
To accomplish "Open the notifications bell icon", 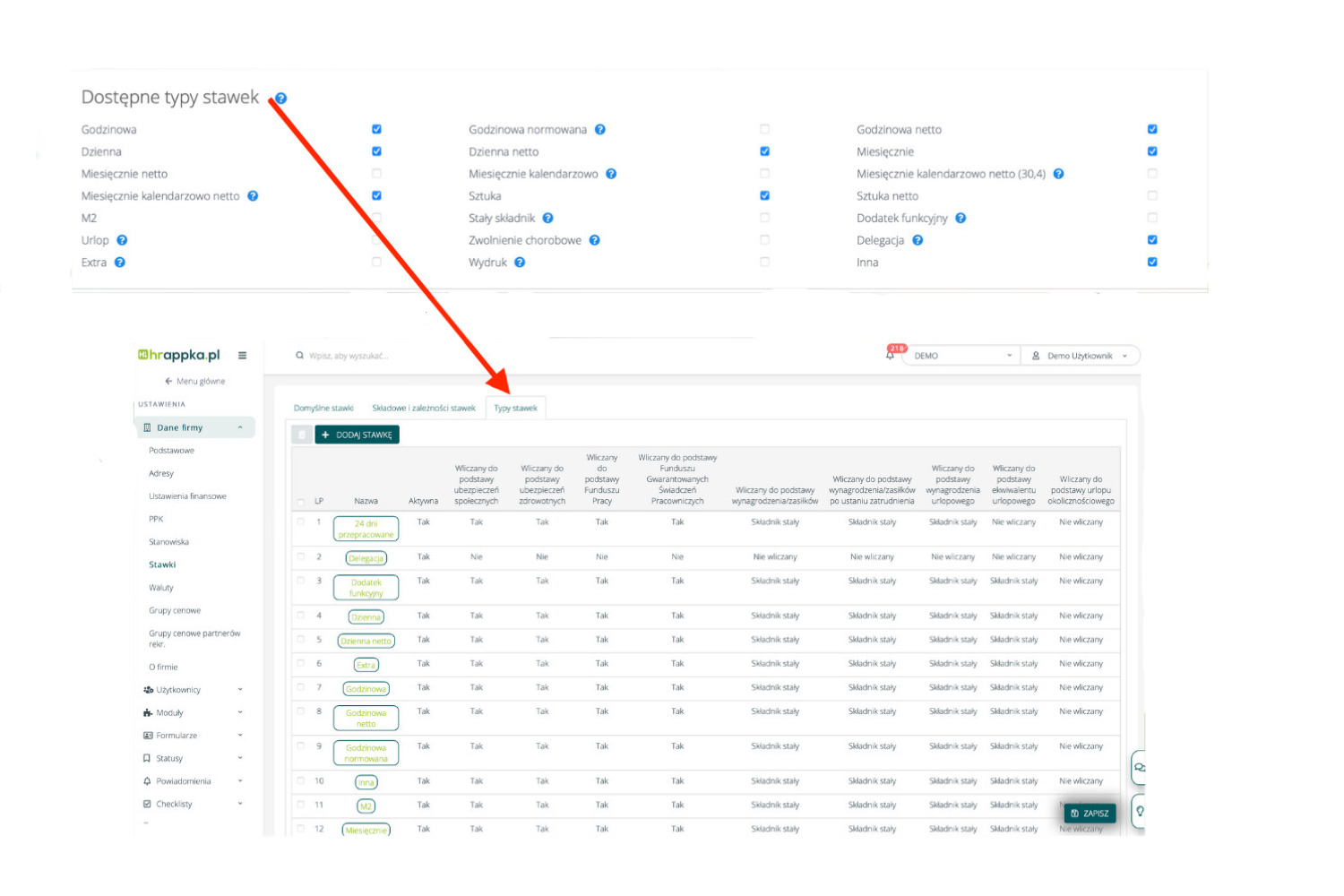I will tap(891, 355).
